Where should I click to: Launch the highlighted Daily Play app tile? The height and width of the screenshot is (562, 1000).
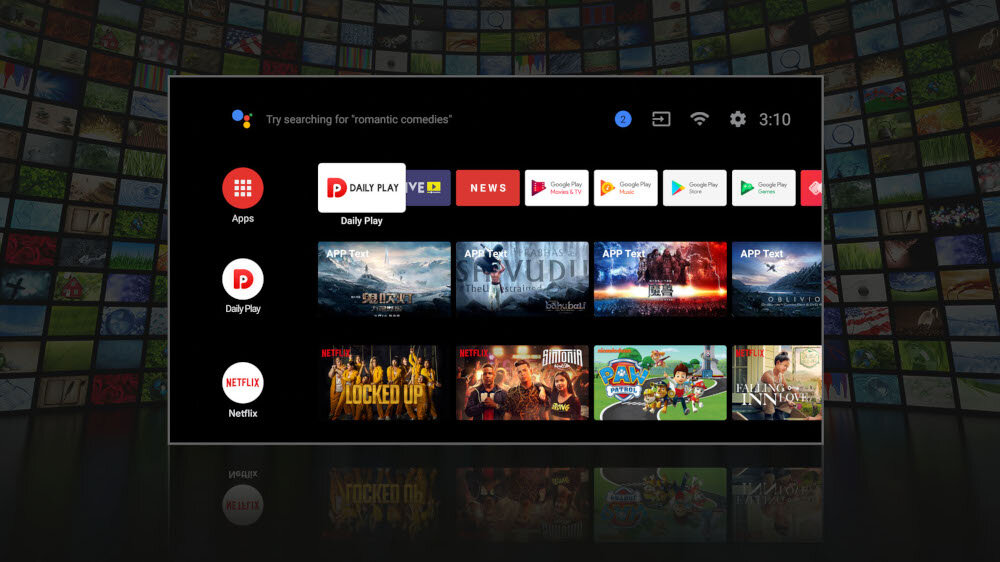[362, 188]
